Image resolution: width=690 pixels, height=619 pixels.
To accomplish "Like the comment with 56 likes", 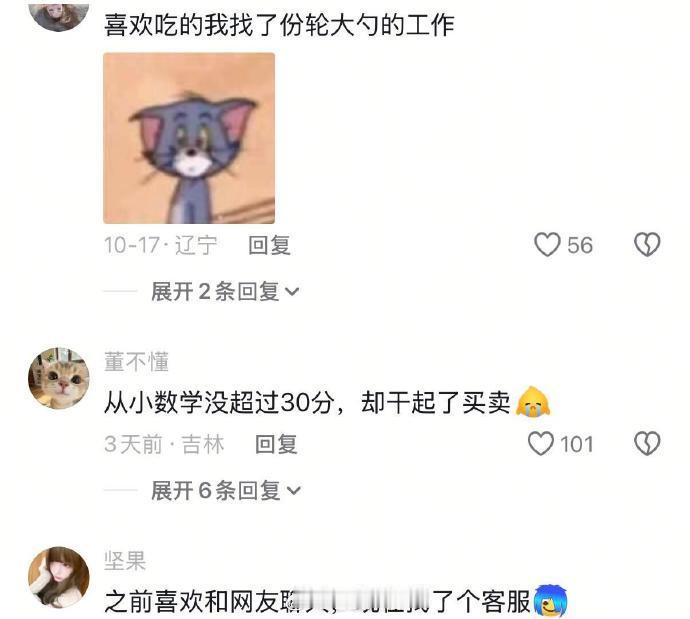I will 547,245.
